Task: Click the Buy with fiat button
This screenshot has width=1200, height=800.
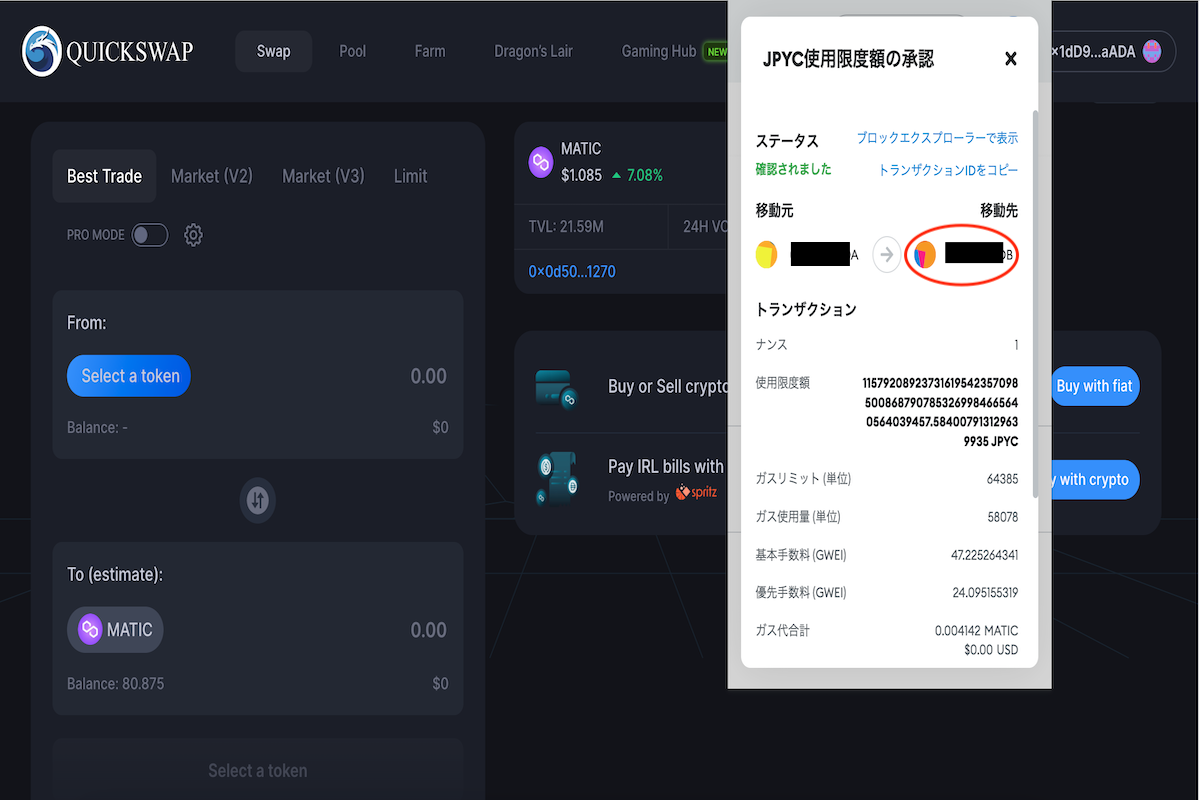Action: pyautogui.click(x=1094, y=386)
